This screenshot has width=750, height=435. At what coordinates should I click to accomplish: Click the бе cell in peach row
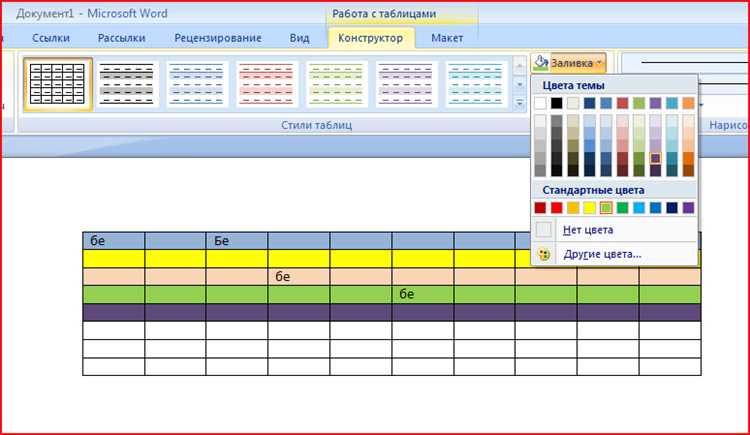(x=298, y=277)
